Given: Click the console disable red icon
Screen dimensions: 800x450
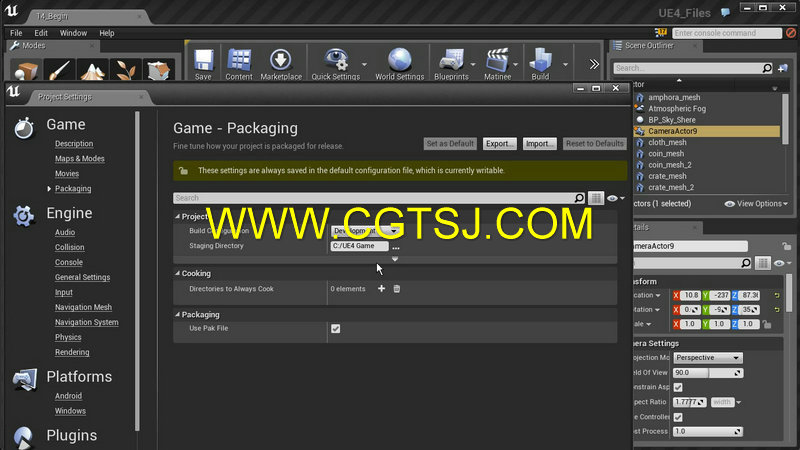Looking at the screenshot, I should [x=791, y=33].
